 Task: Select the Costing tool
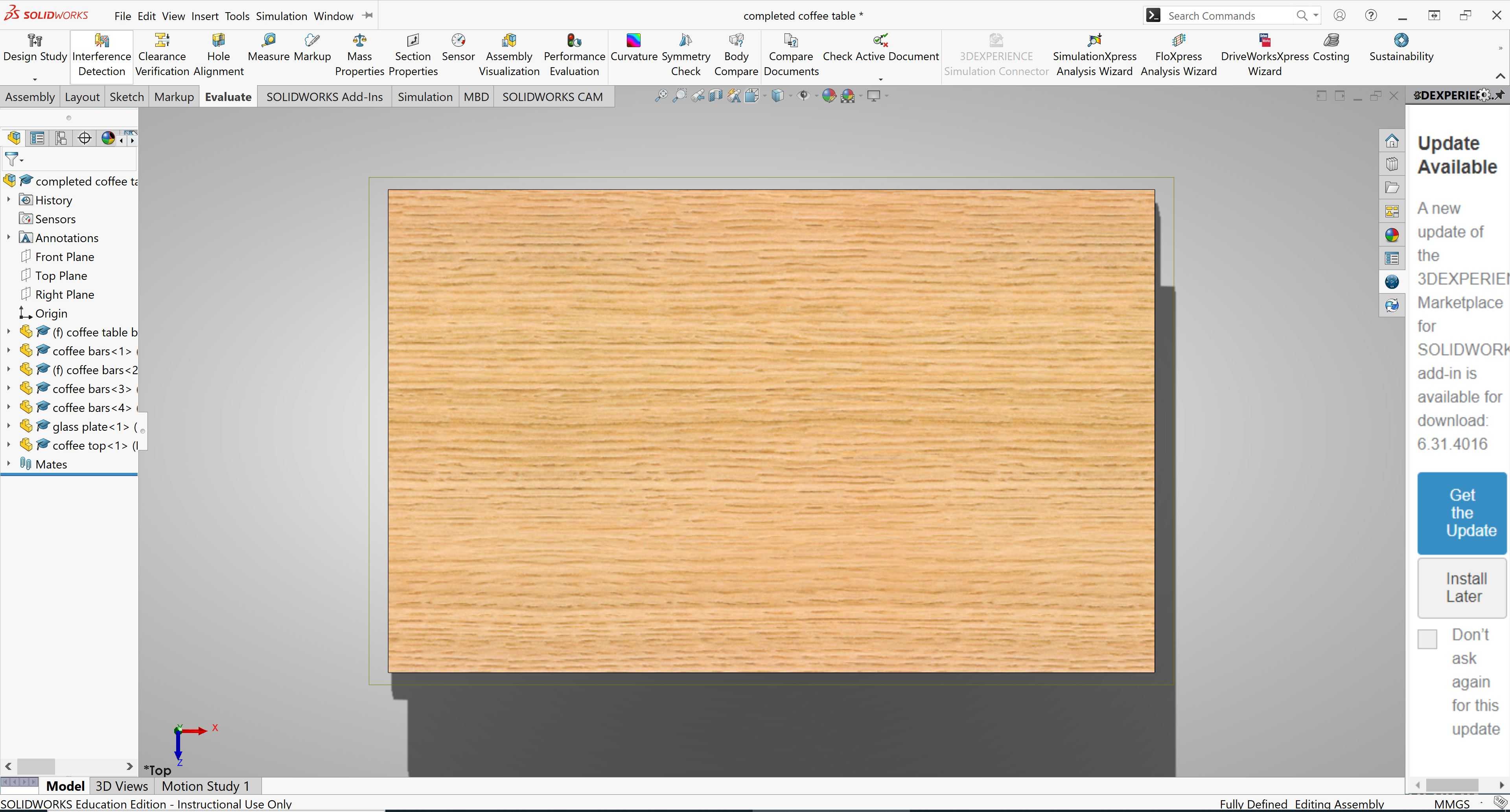tap(1331, 48)
